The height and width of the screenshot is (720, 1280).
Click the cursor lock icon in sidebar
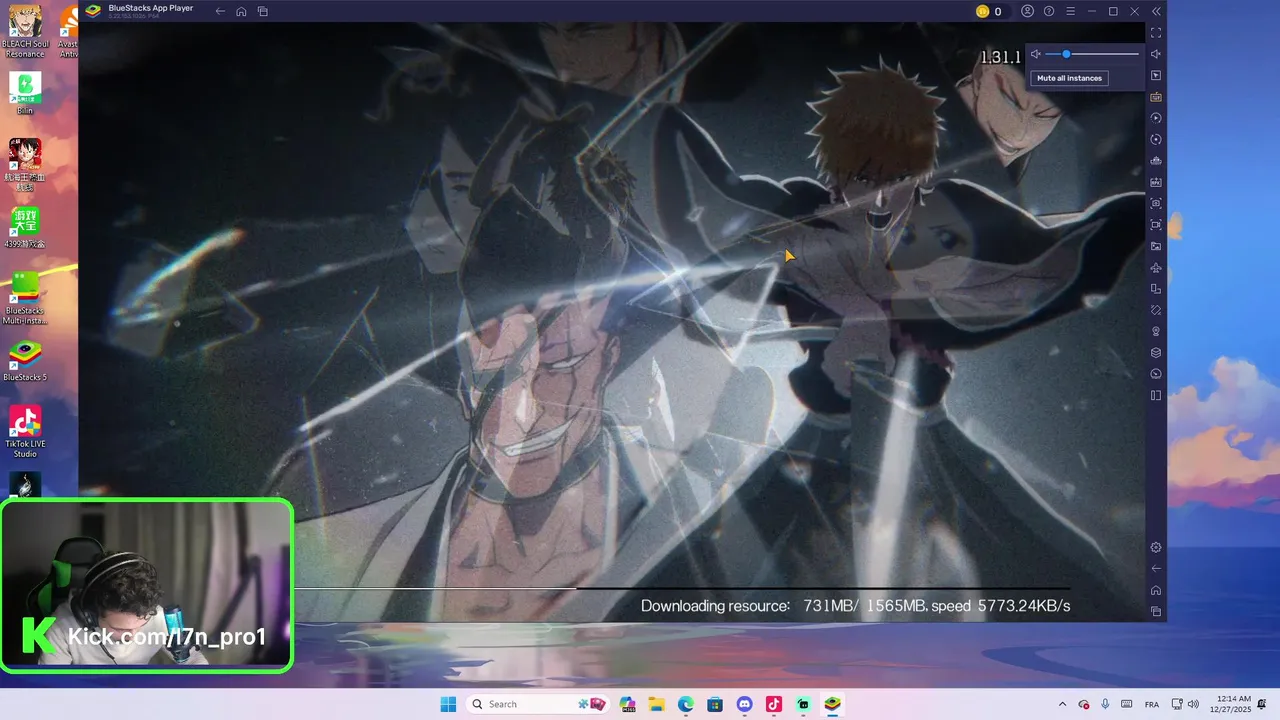pos(1156,75)
